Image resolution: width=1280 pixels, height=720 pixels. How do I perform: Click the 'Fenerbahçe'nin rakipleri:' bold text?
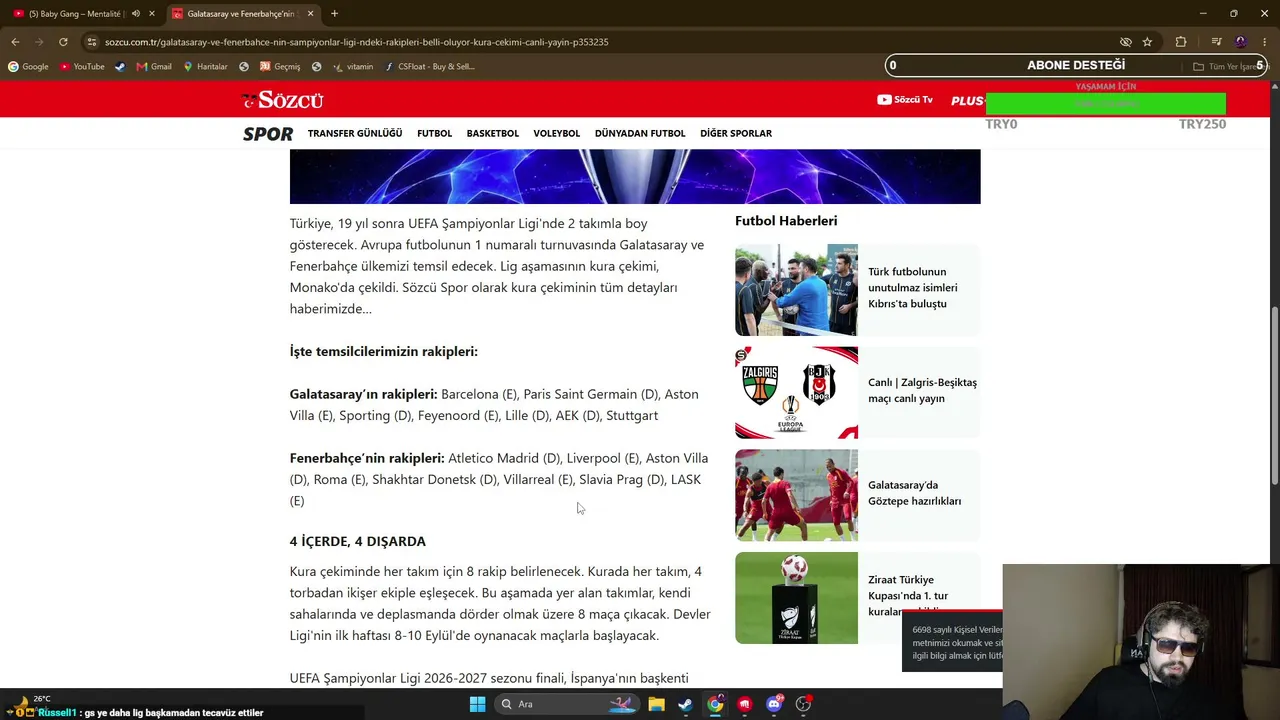pos(367,458)
